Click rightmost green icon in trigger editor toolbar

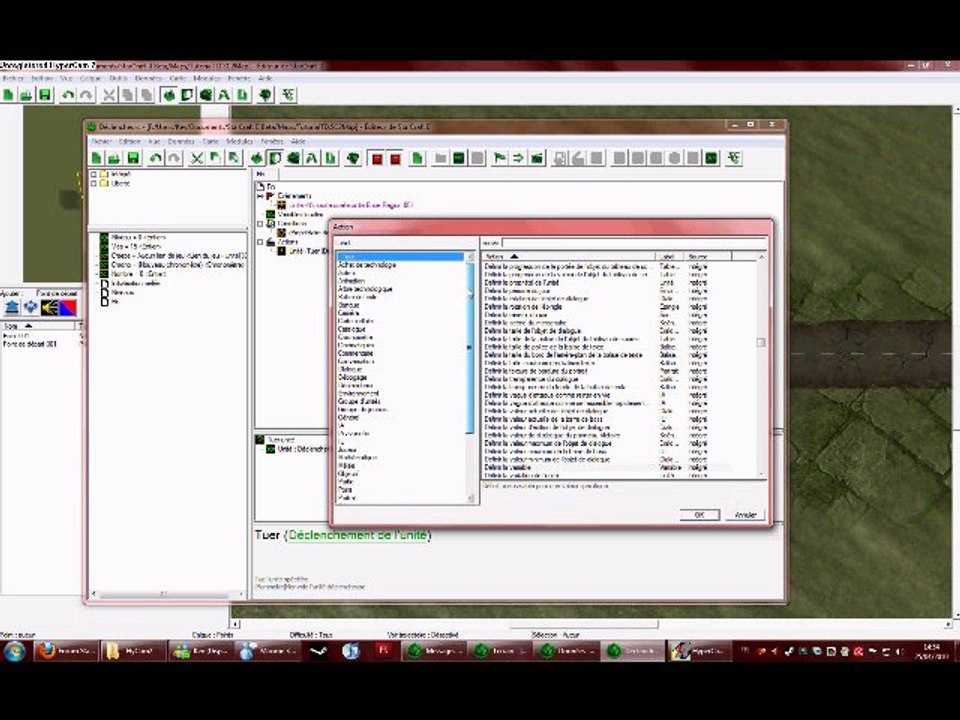[x=733, y=158]
